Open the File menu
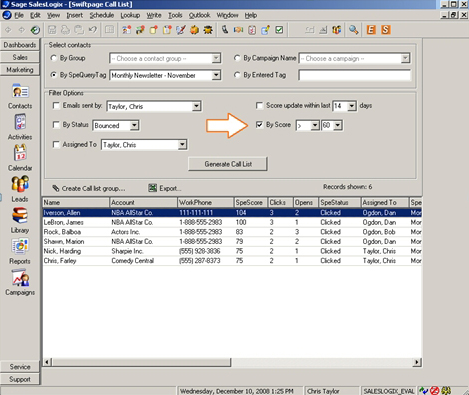Screen dimensions: 469x395 tap(19, 15)
